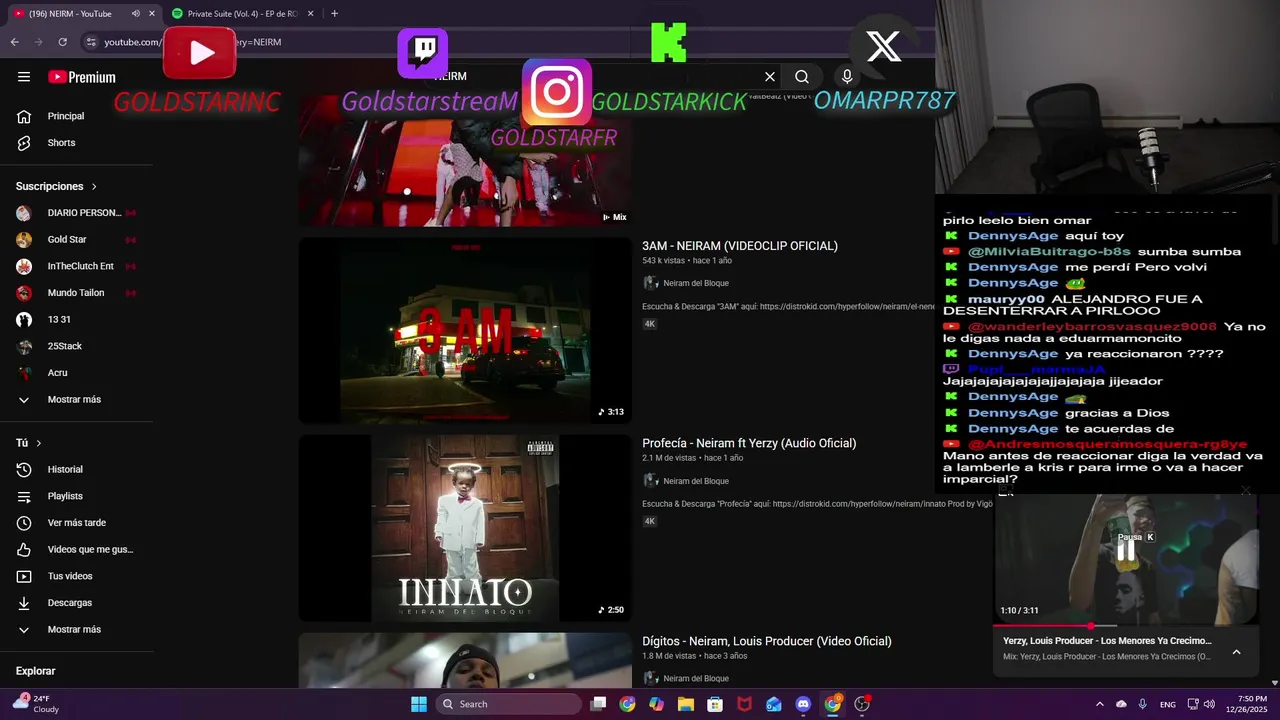Click the browser address bar URL

click(192, 42)
